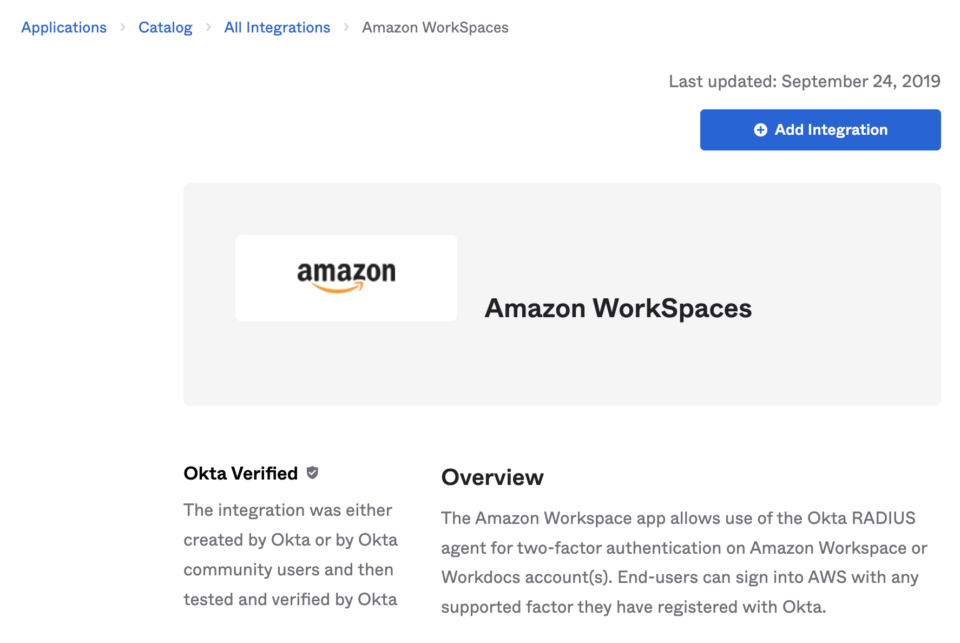
Task: Click the Okta Verified shield badge
Action: 311,473
